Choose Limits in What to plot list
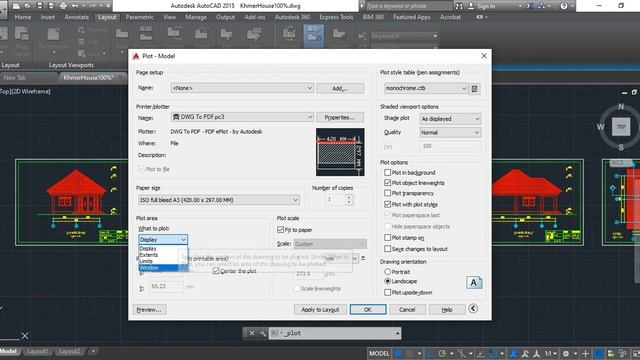The height and width of the screenshot is (360, 640). click(x=158, y=261)
